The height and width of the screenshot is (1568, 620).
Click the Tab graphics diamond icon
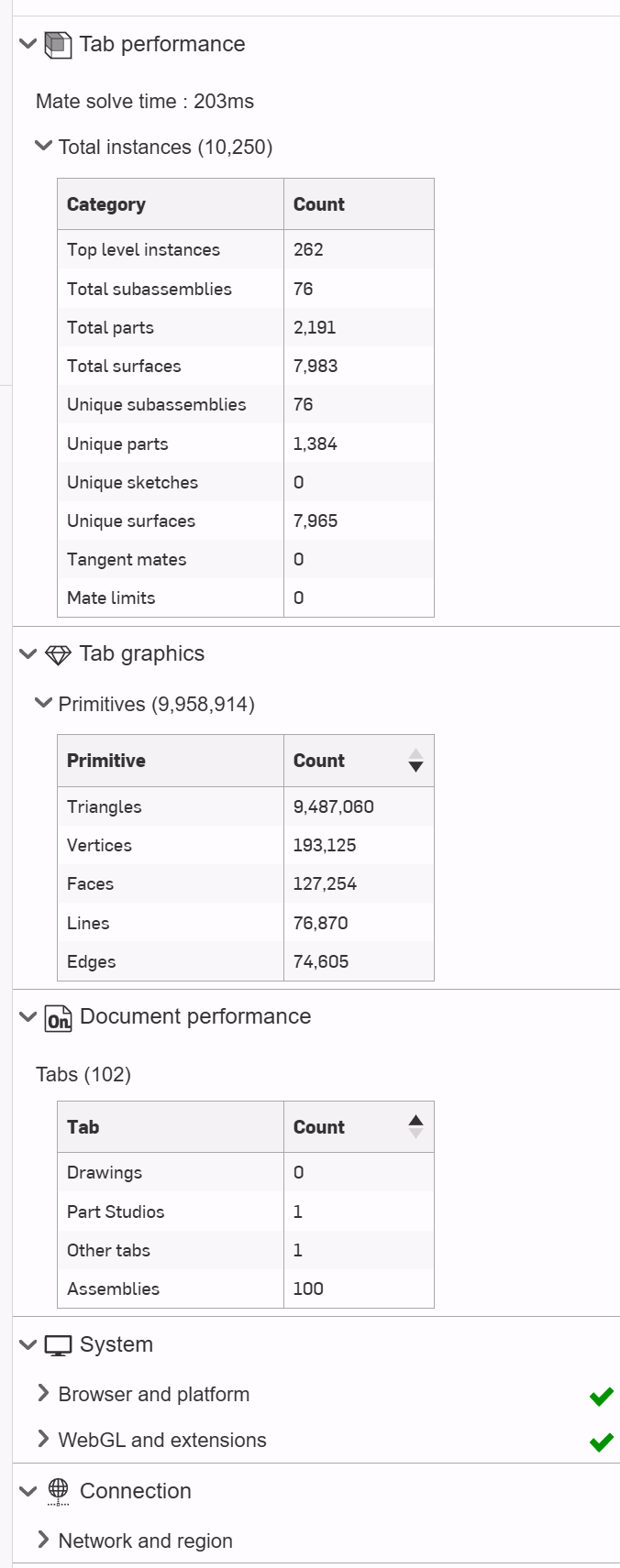tap(58, 654)
